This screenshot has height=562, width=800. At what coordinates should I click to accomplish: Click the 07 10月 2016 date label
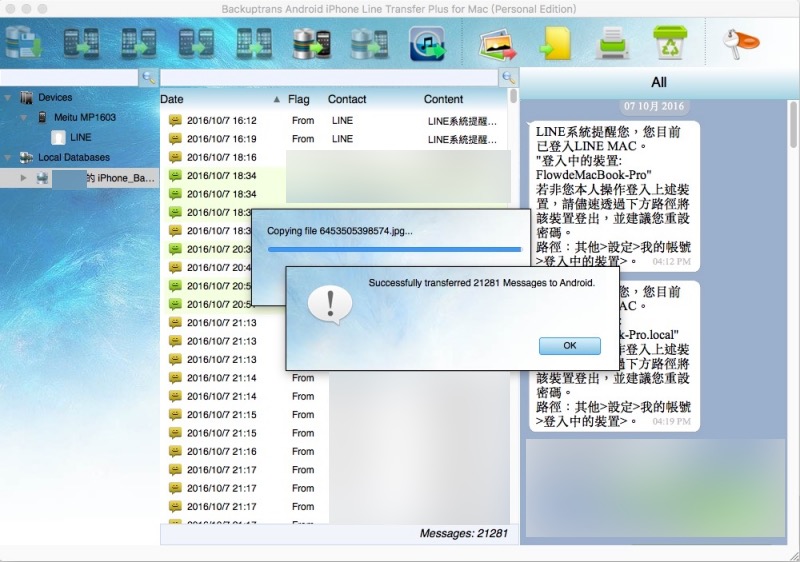(x=654, y=106)
